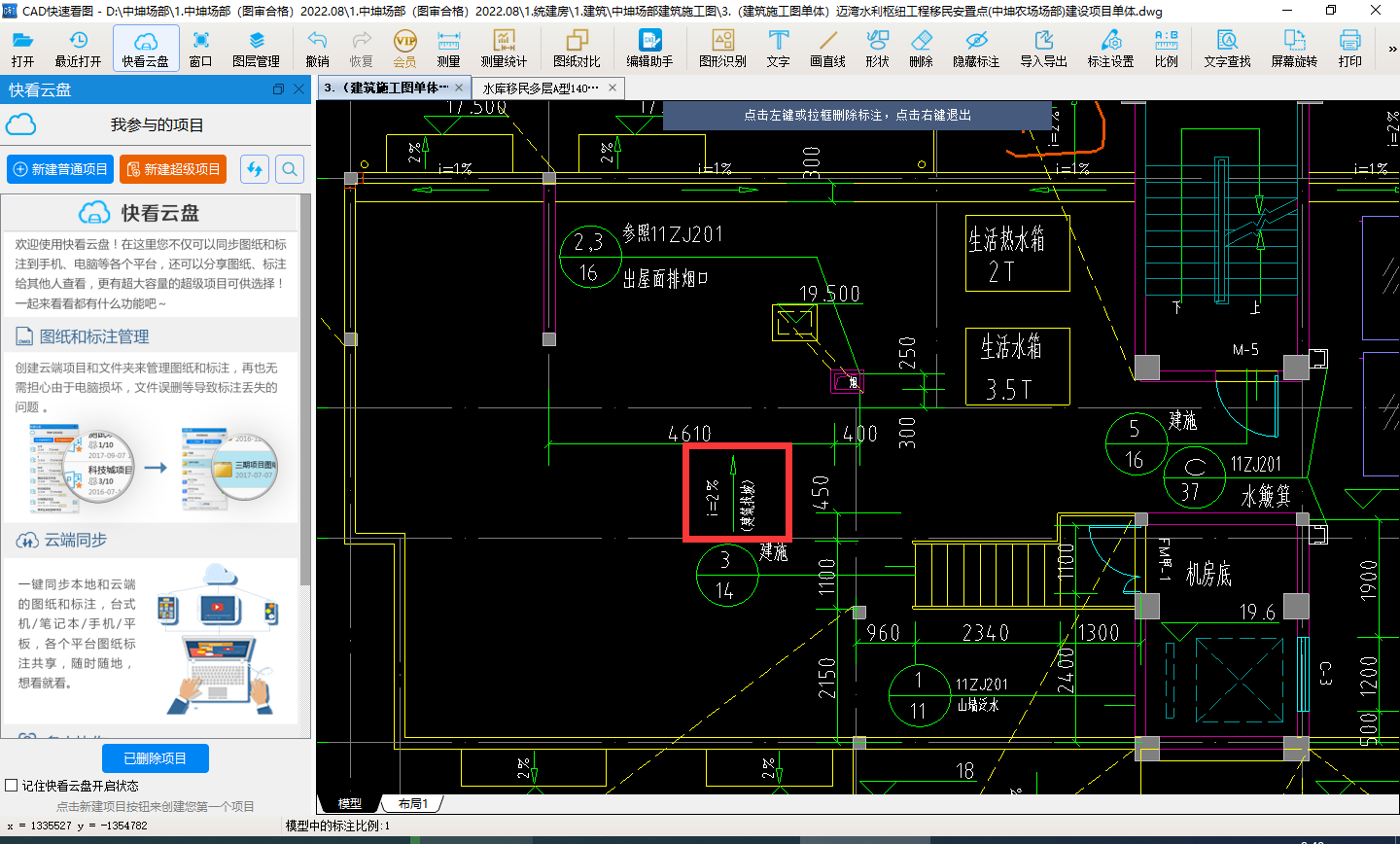Viewport: 1400px width, 844px height.
Task: Launch 图纸对比 drawing compare
Action: (577, 49)
